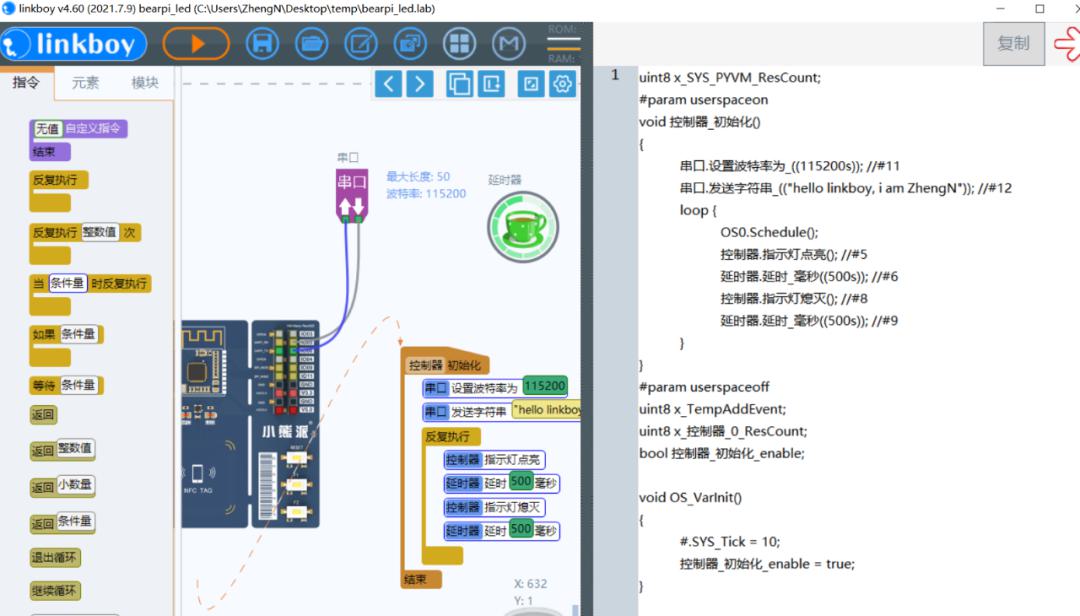Switch to the 元素 tab
1080x616 pixels.
point(85,83)
